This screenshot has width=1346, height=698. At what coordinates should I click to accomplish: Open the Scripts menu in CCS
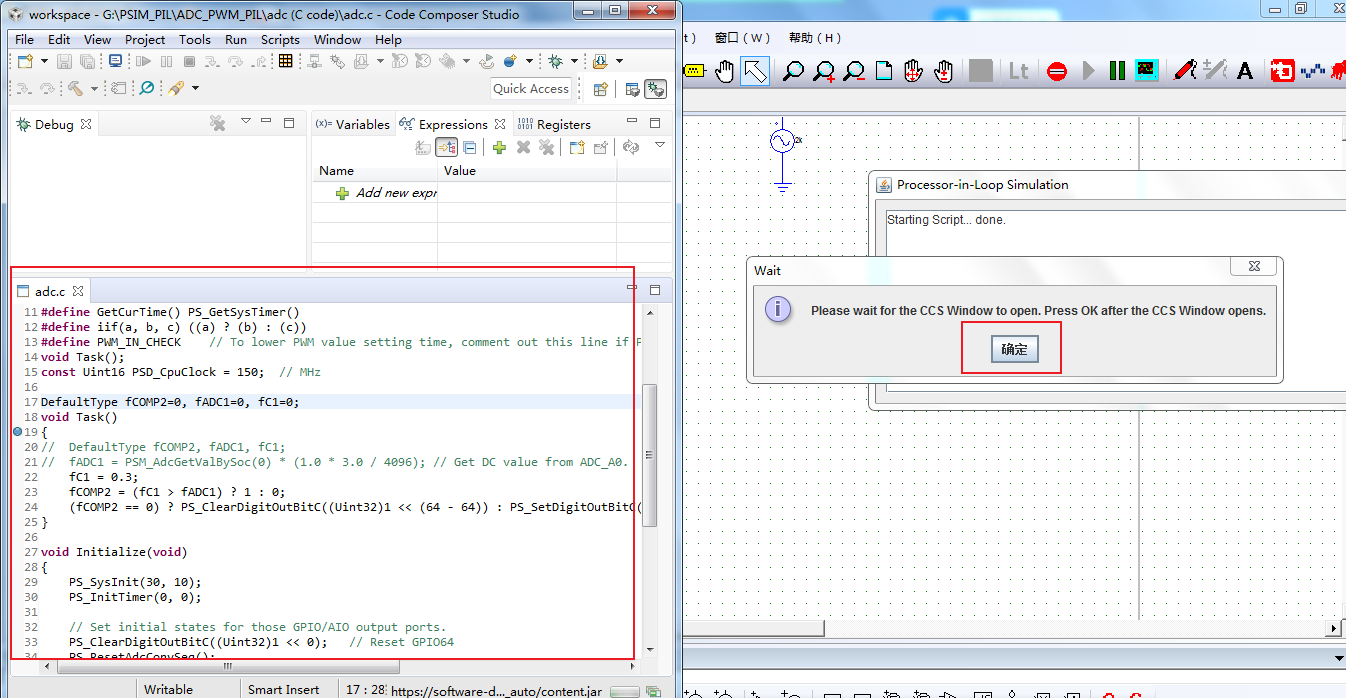pyautogui.click(x=280, y=40)
